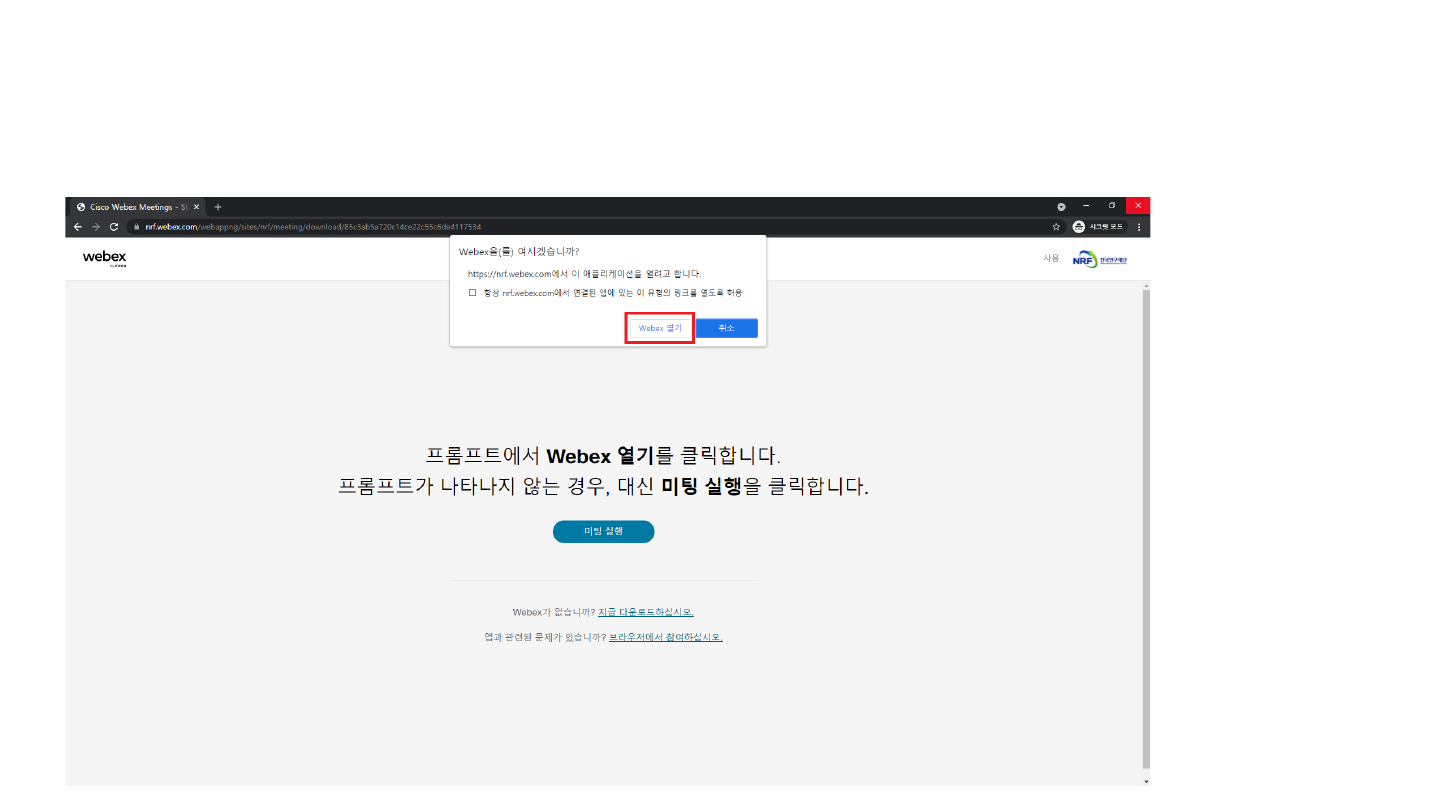Close the Cisco Webex Meetings tab
Screen dimensions: 1440x810
196,207
